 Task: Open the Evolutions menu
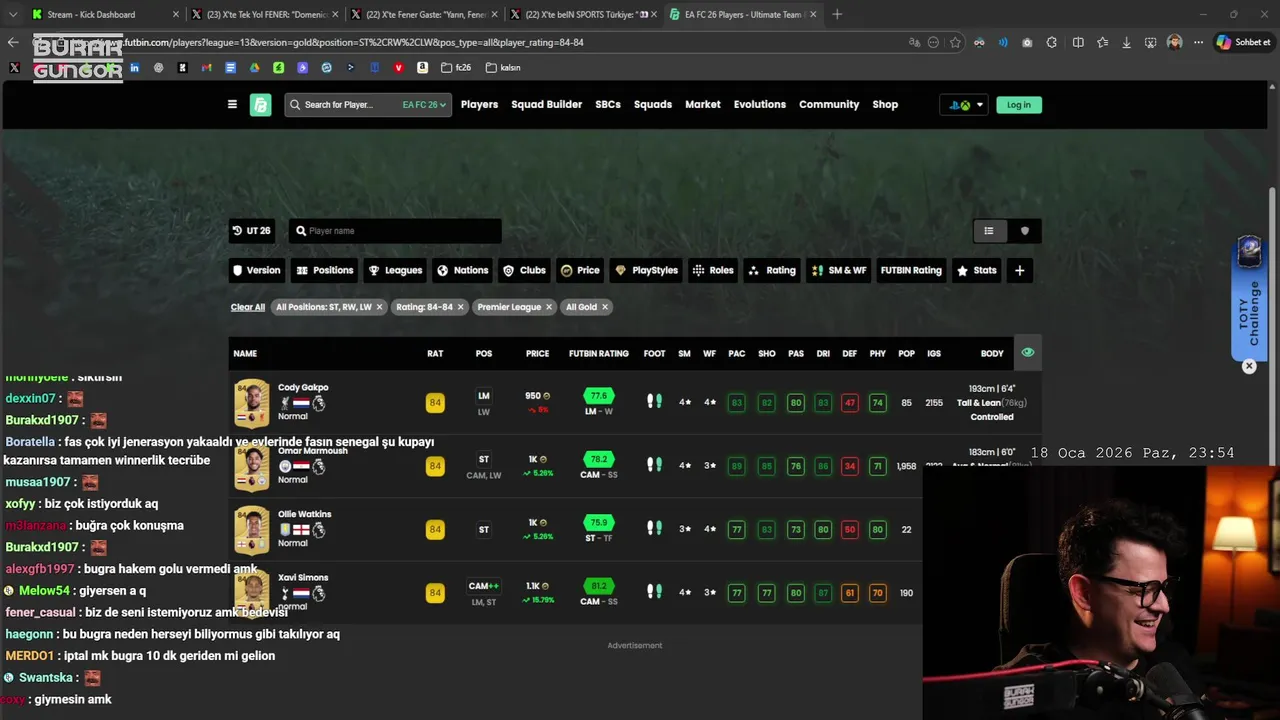(x=760, y=105)
